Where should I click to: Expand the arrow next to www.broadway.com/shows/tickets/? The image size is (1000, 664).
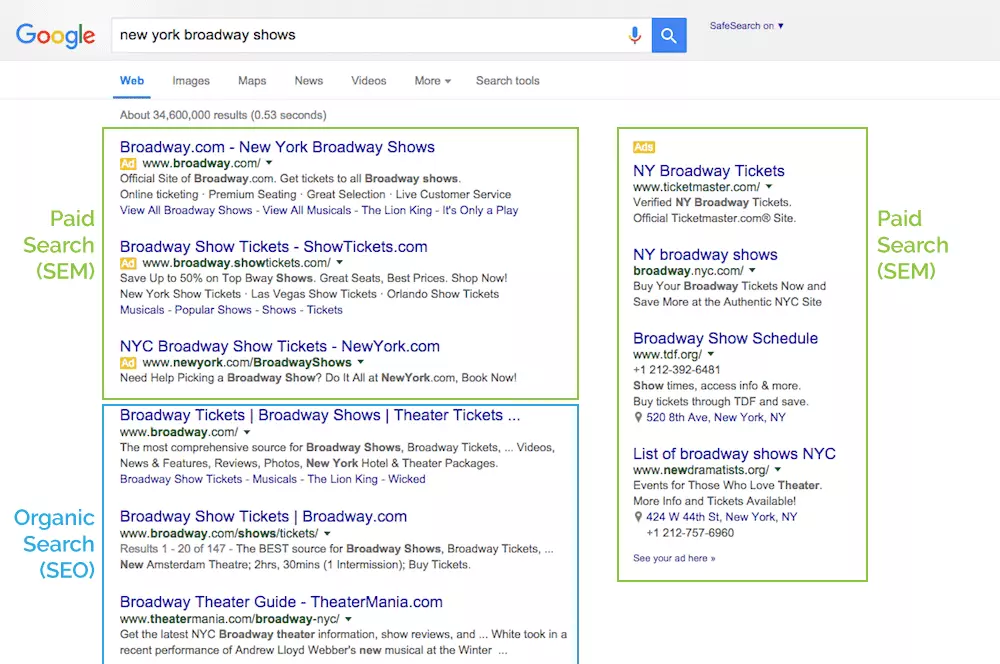pyautogui.click(x=327, y=533)
